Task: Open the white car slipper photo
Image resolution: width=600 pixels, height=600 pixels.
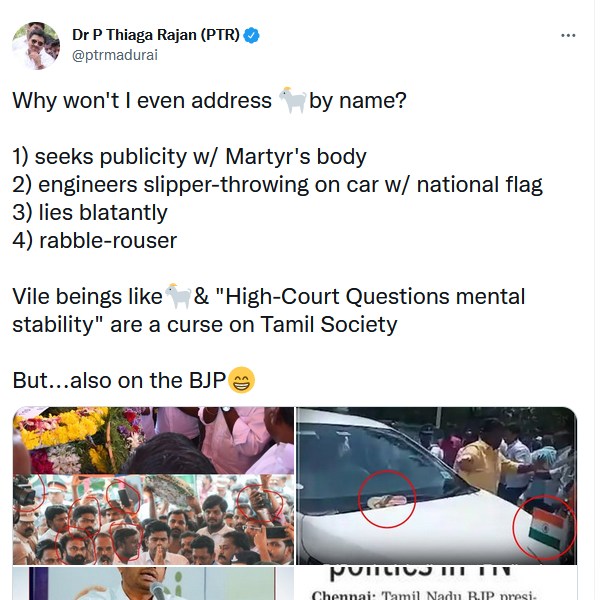Action: coord(437,486)
